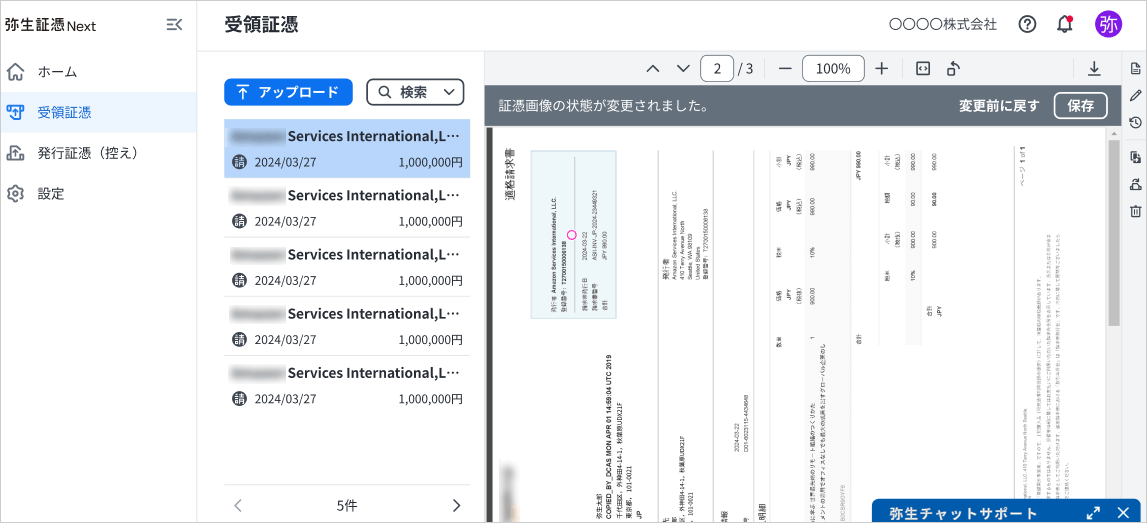The image size is (1147, 523).
Task: Collapse the left navigation sidebar
Action: tap(174, 25)
